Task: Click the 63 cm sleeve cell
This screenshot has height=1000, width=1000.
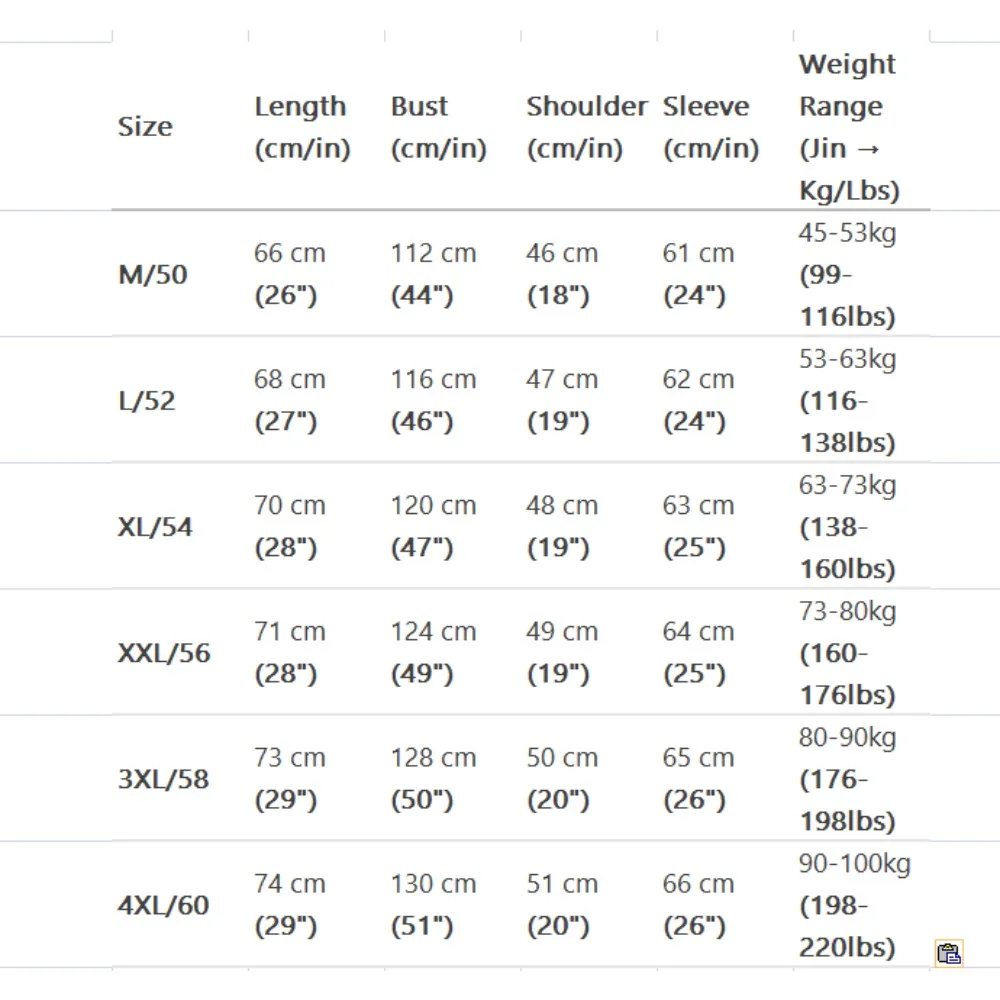Action: pos(698,527)
